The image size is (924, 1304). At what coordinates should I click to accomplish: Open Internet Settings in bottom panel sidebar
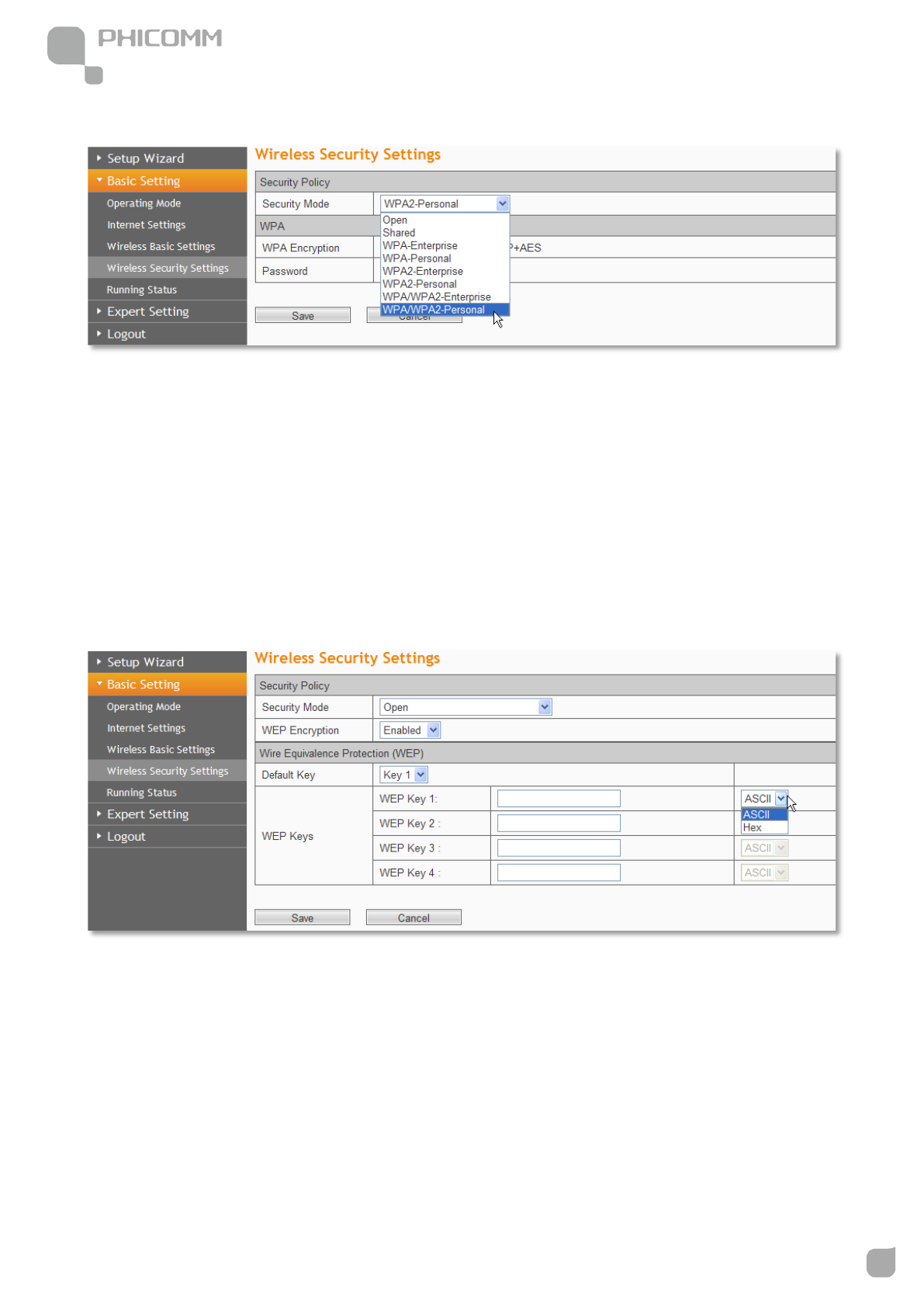pyautogui.click(x=167, y=728)
